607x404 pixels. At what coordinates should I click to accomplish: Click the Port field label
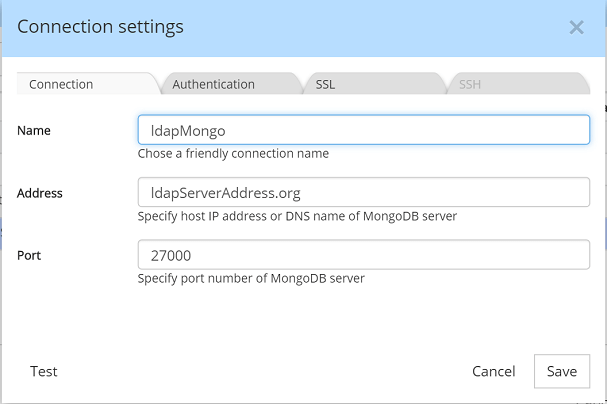click(29, 254)
